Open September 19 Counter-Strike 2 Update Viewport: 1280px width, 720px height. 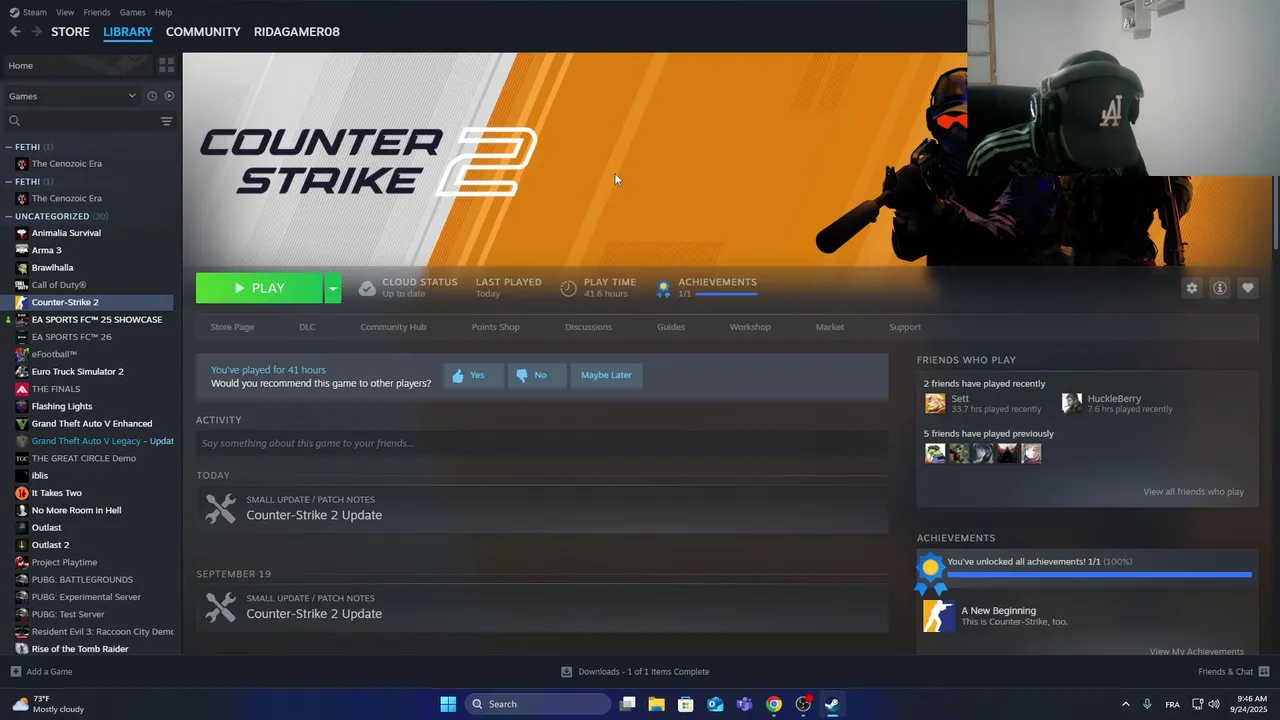point(314,614)
